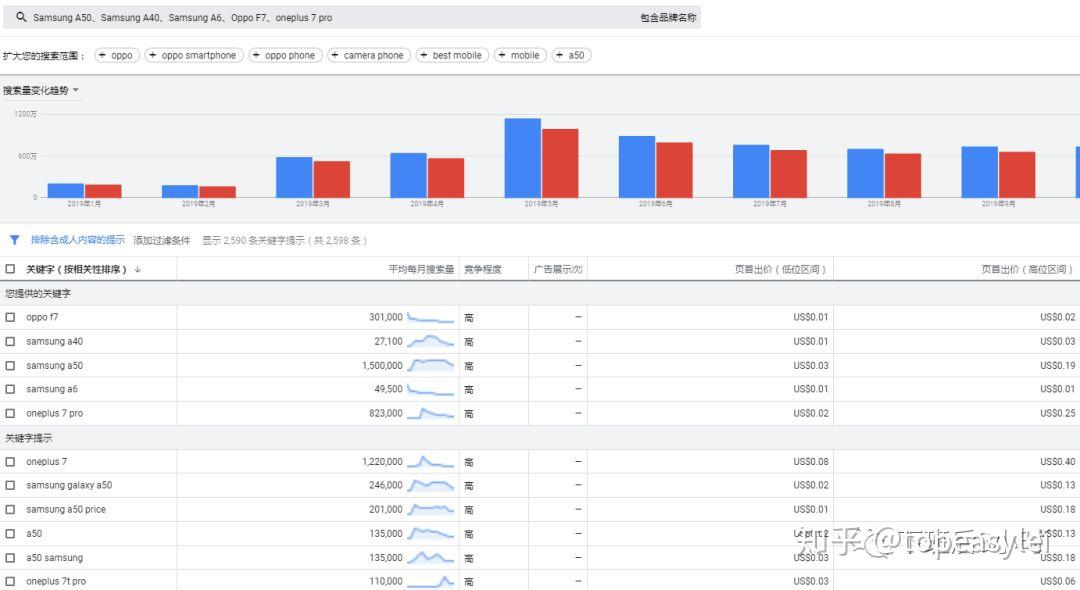Screen dimensions: 1080x590
Task: Select all keywords with header checkbox
Action: pos(10,269)
